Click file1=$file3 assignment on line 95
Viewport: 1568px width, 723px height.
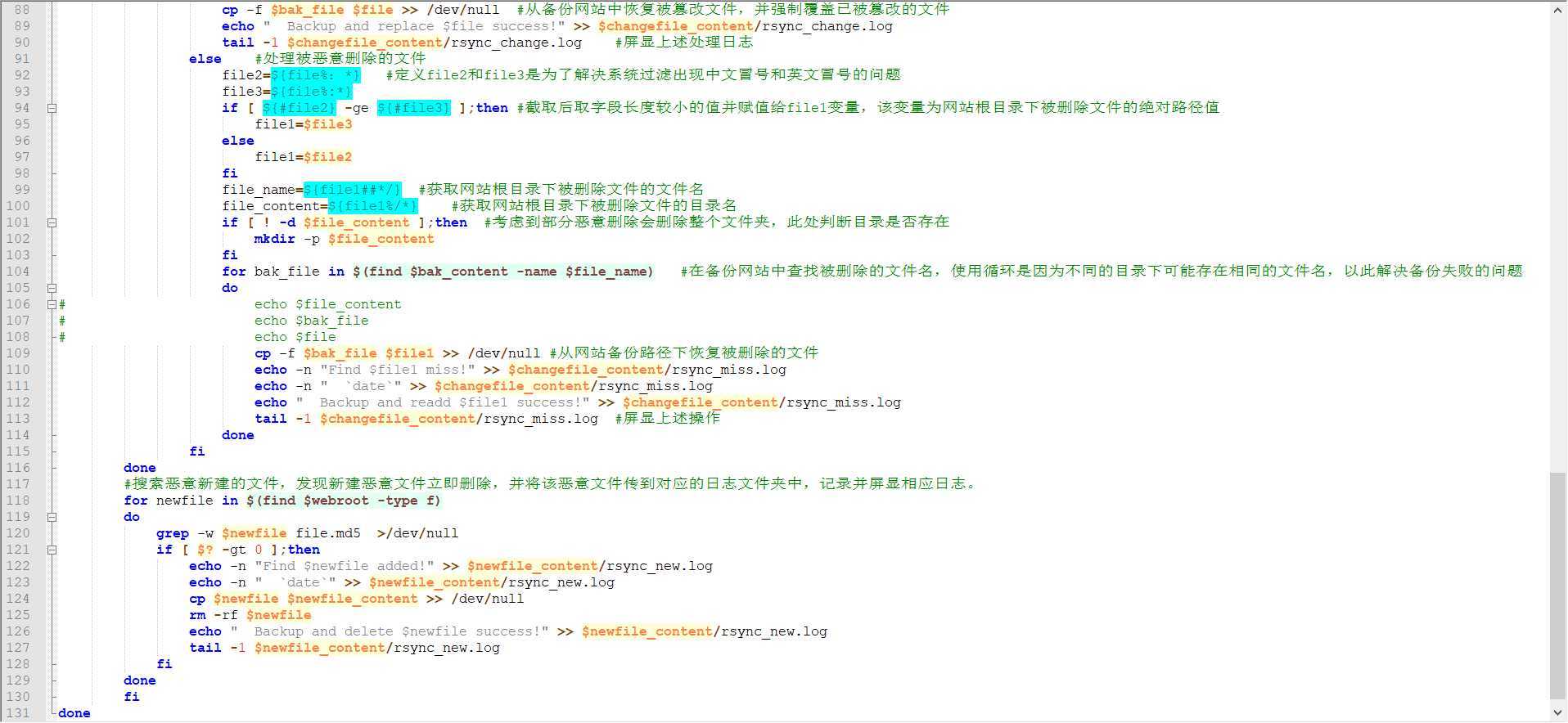point(304,124)
